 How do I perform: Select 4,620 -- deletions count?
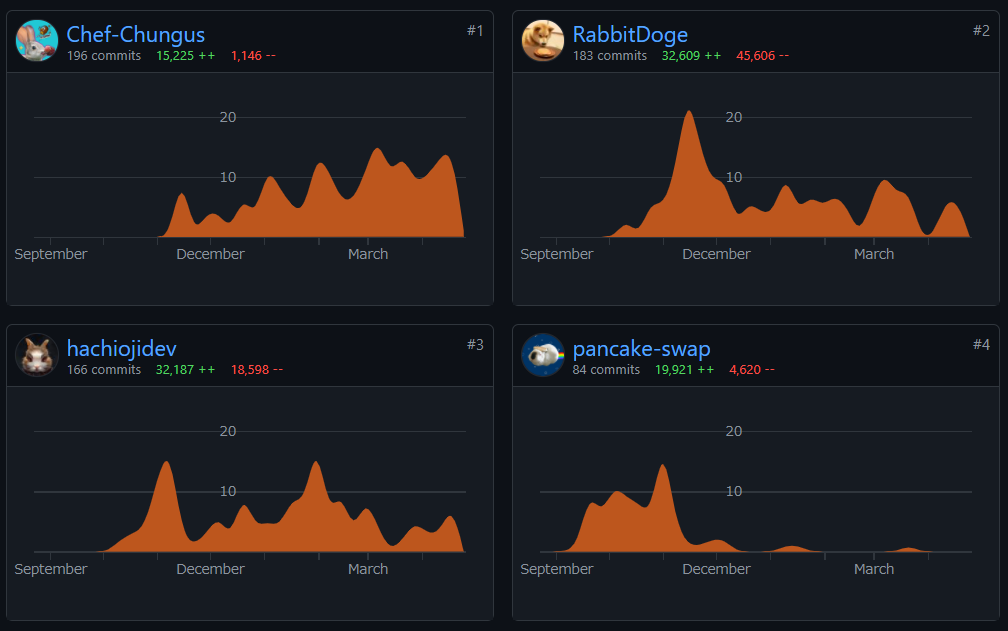click(x=752, y=369)
